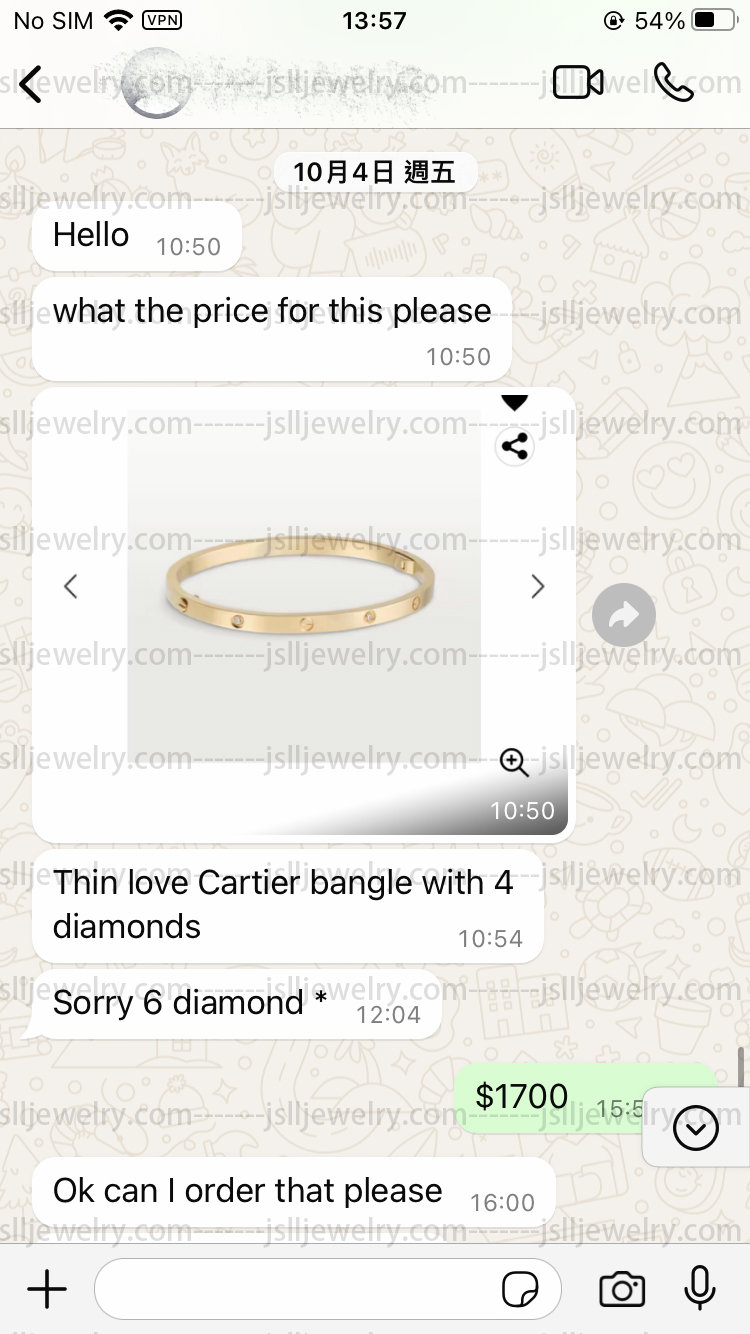Show previous image with left chevron
Image resolution: width=750 pixels, height=1334 pixels.
70,586
